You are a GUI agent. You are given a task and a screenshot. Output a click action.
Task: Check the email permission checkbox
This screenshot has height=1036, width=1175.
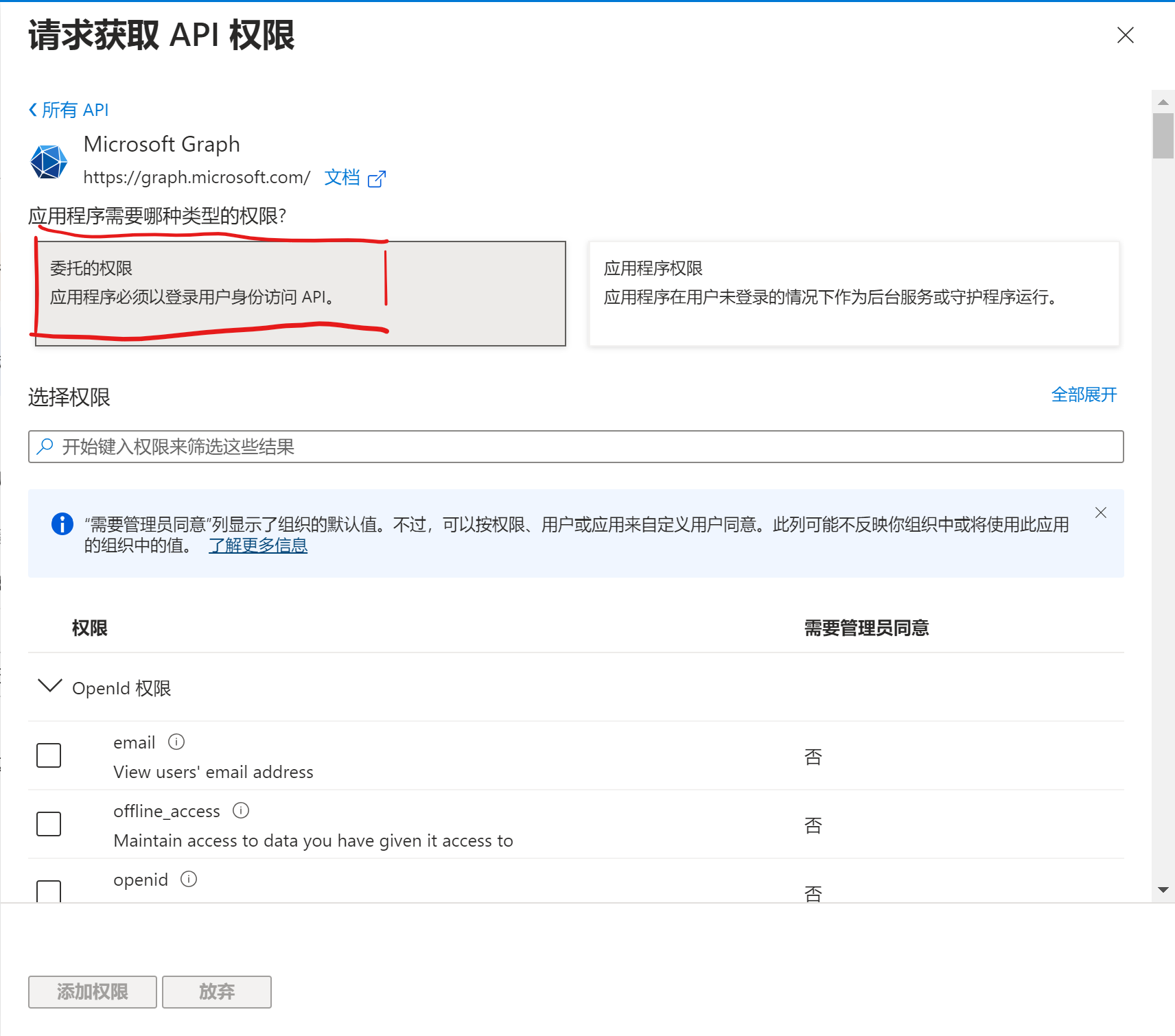click(x=49, y=755)
